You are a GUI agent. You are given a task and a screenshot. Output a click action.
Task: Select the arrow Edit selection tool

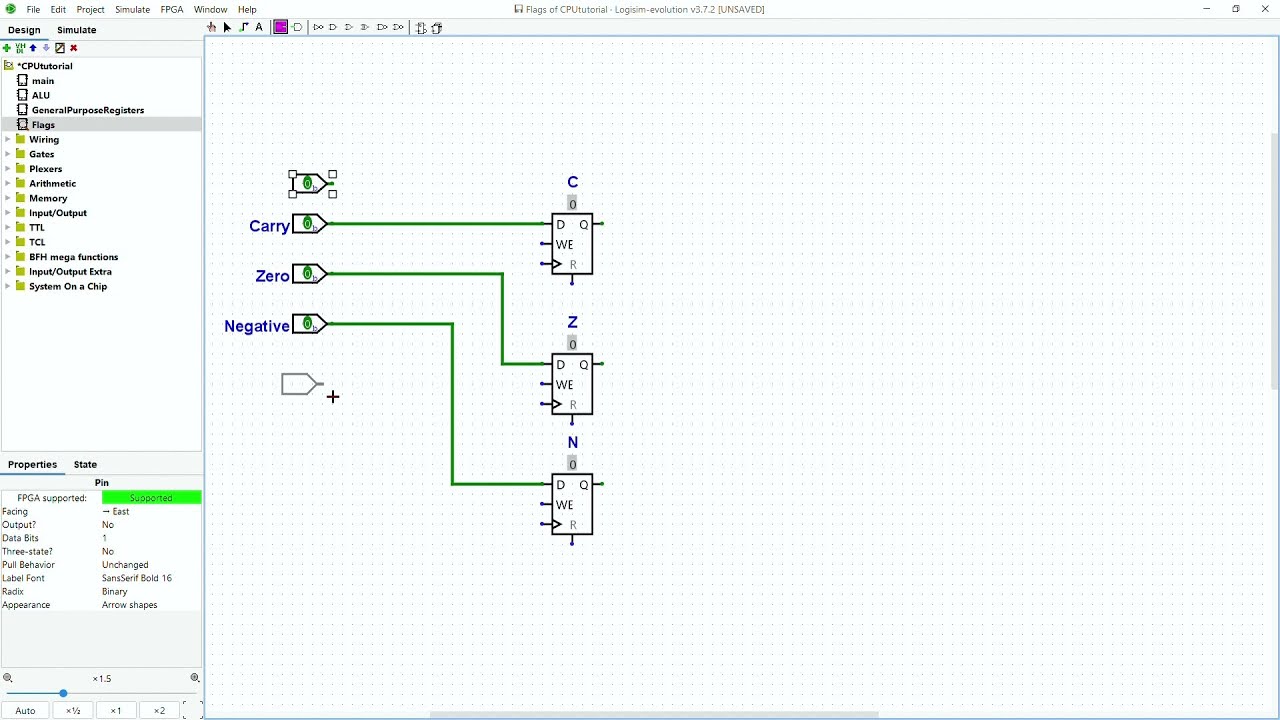pos(227,28)
